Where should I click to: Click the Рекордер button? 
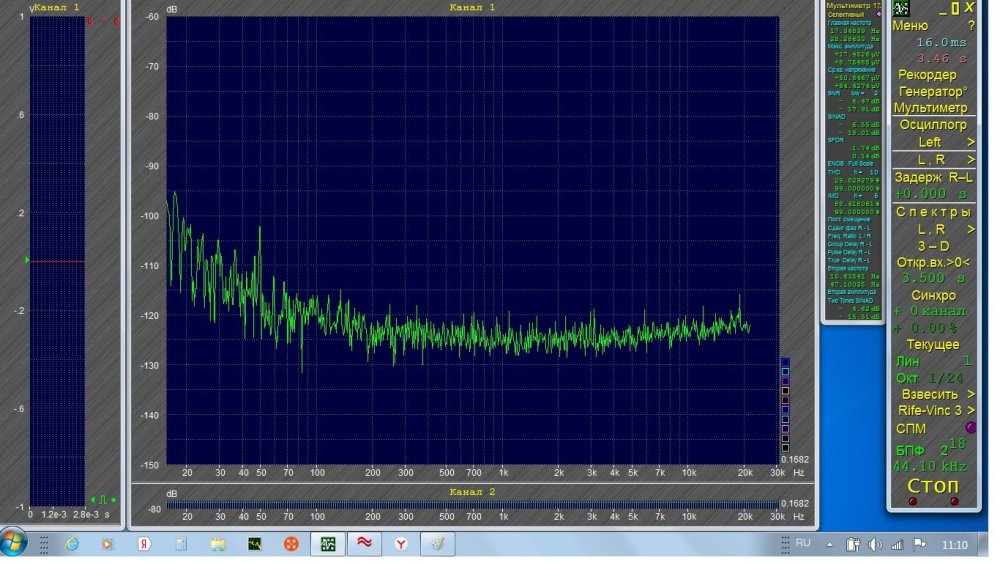point(927,75)
